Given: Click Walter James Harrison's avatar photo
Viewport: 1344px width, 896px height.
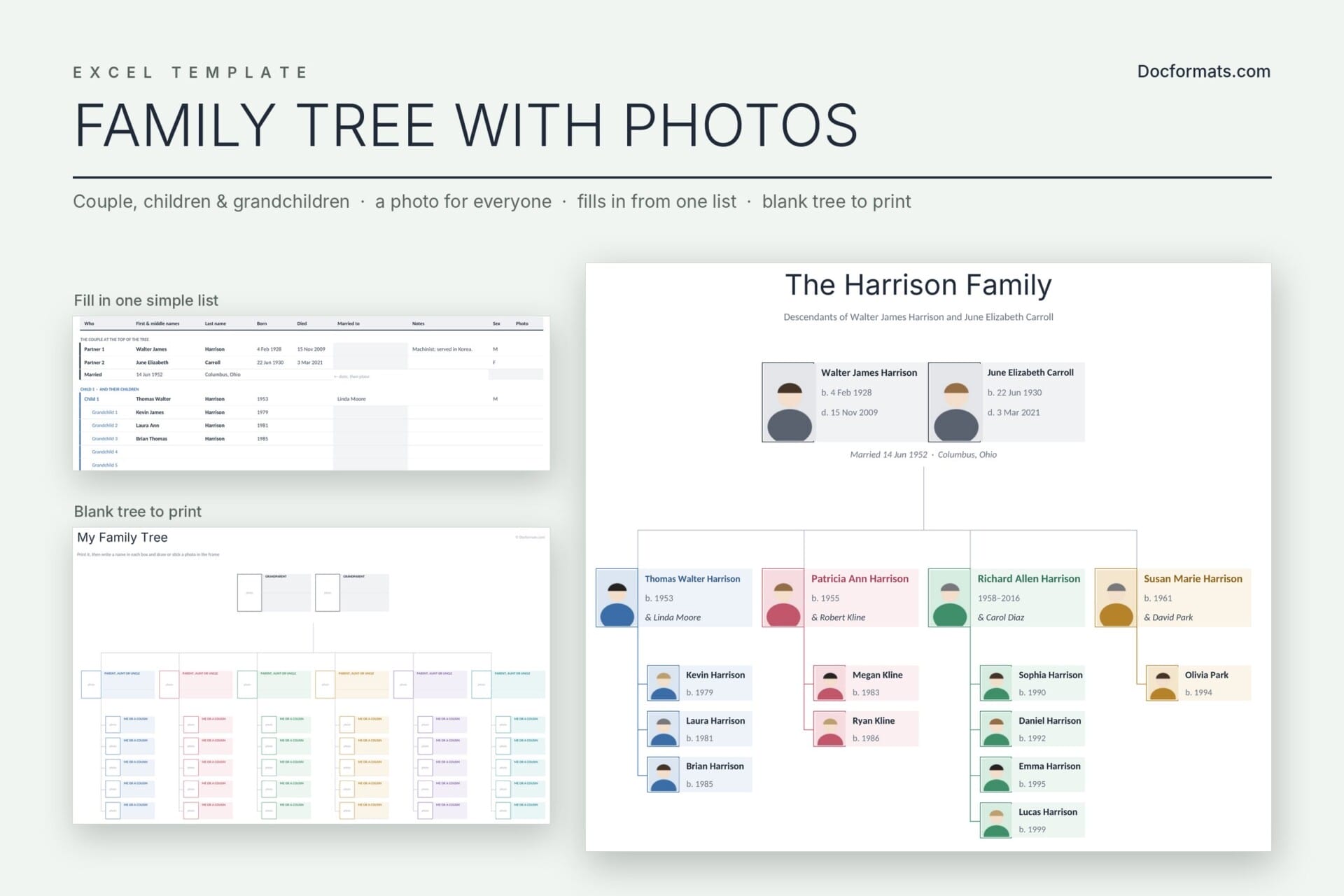Looking at the screenshot, I should point(788,402).
